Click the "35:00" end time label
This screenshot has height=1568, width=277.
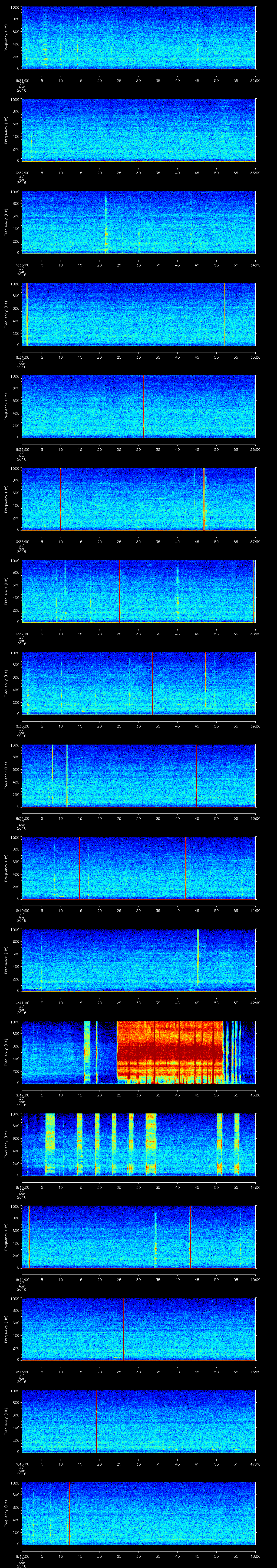[255, 357]
